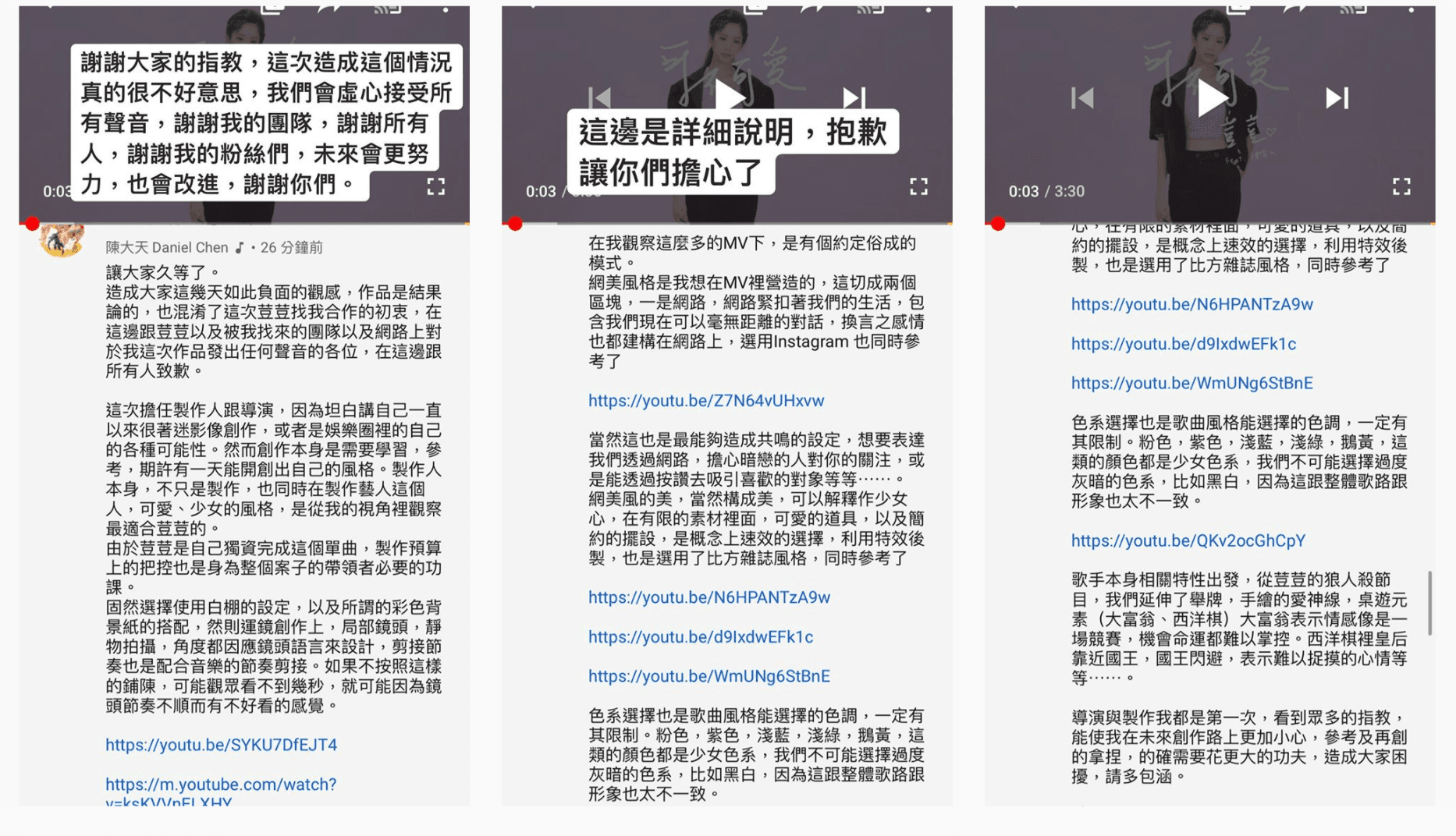The height and width of the screenshot is (836, 1456).
Task: Open N6HPANTzA9w link in the 這邊是詳細說明 panel
Action: click(x=709, y=597)
